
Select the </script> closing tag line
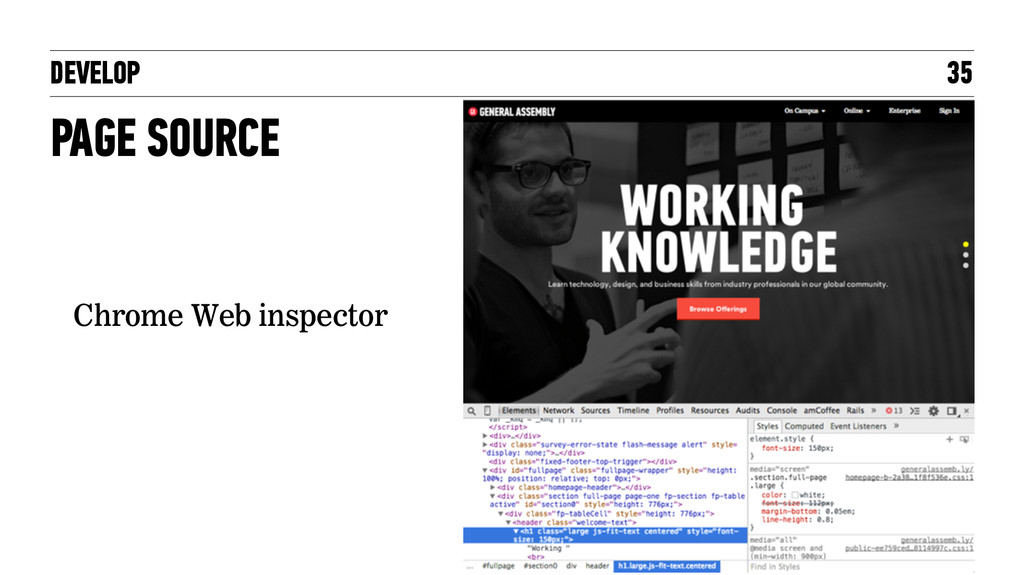click(x=508, y=427)
